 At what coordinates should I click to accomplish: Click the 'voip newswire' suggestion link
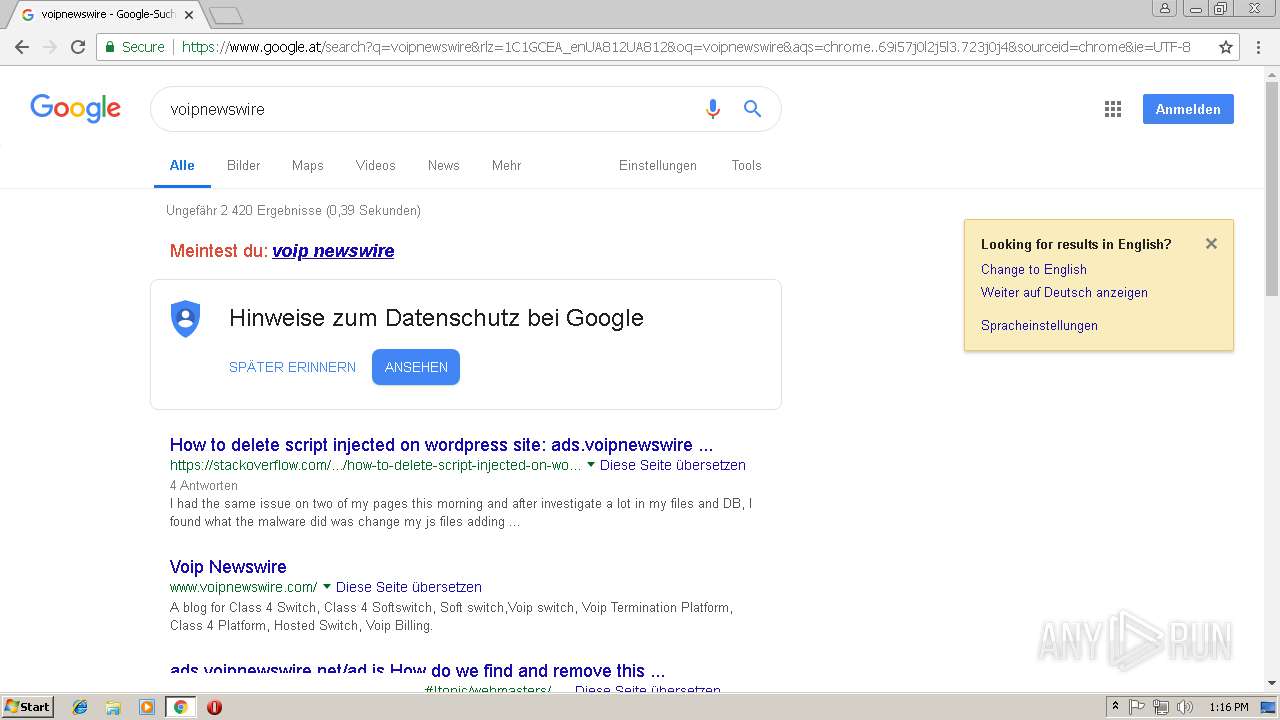click(333, 251)
